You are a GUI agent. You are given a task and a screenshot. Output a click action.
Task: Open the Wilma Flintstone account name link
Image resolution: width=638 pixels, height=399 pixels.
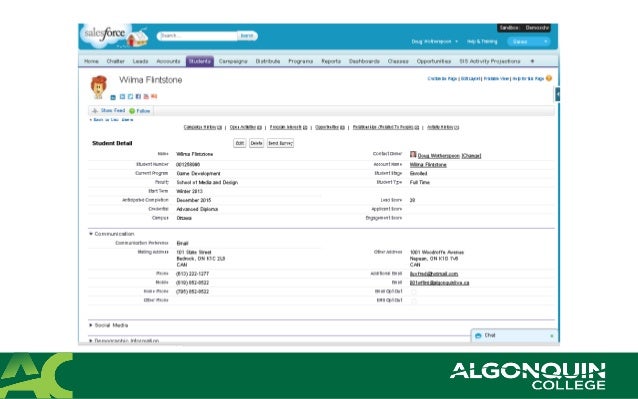[x=428, y=165]
